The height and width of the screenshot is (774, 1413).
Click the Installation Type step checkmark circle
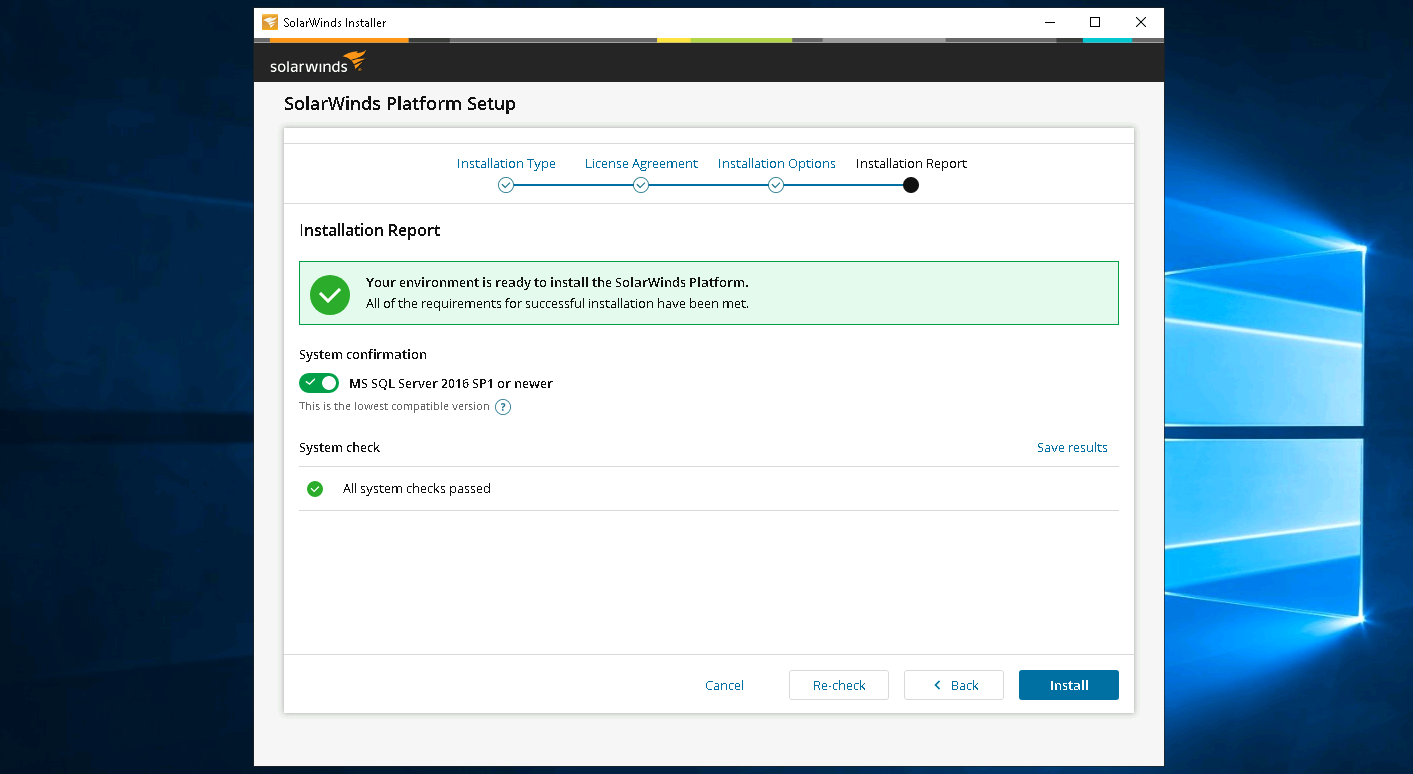coord(506,185)
